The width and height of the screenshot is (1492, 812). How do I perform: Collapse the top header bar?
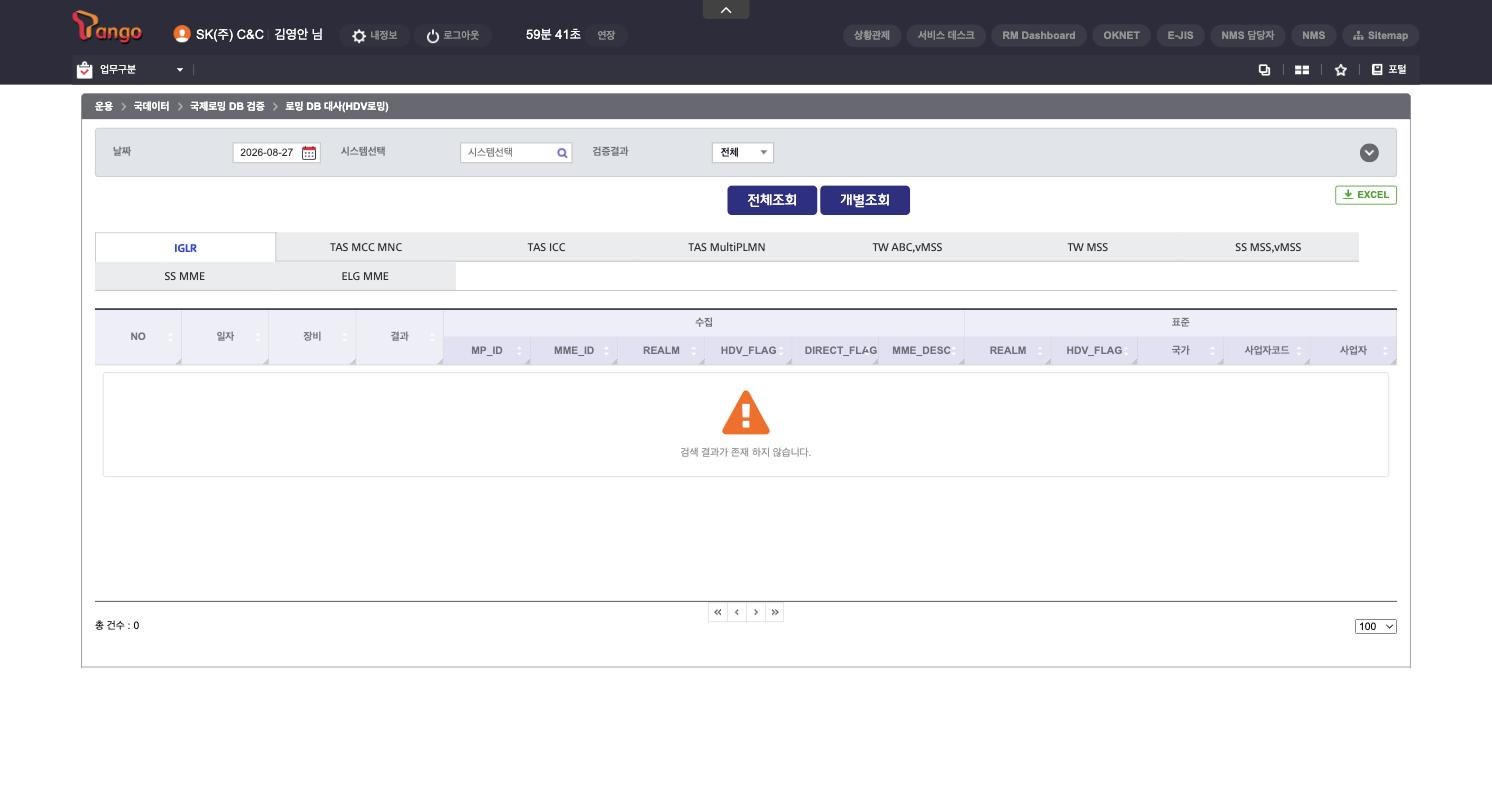coord(726,10)
